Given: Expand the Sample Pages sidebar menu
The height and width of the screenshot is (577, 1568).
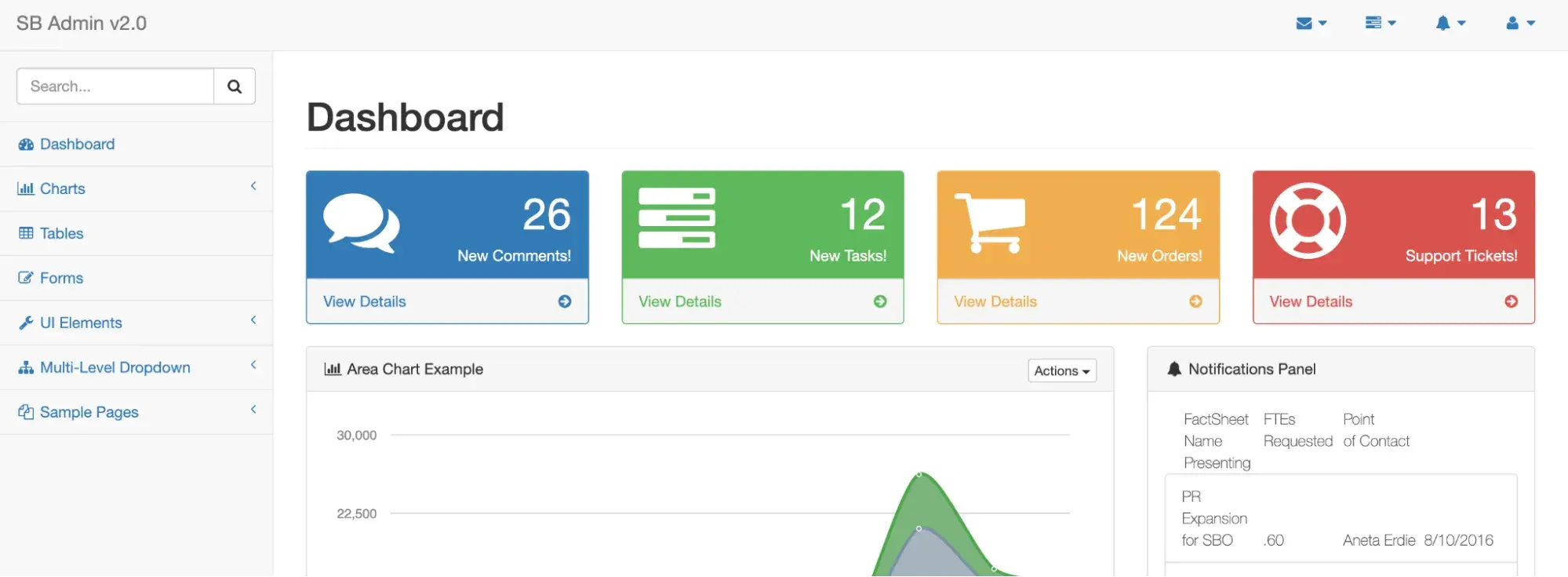Looking at the screenshot, I should click(x=136, y=412).
